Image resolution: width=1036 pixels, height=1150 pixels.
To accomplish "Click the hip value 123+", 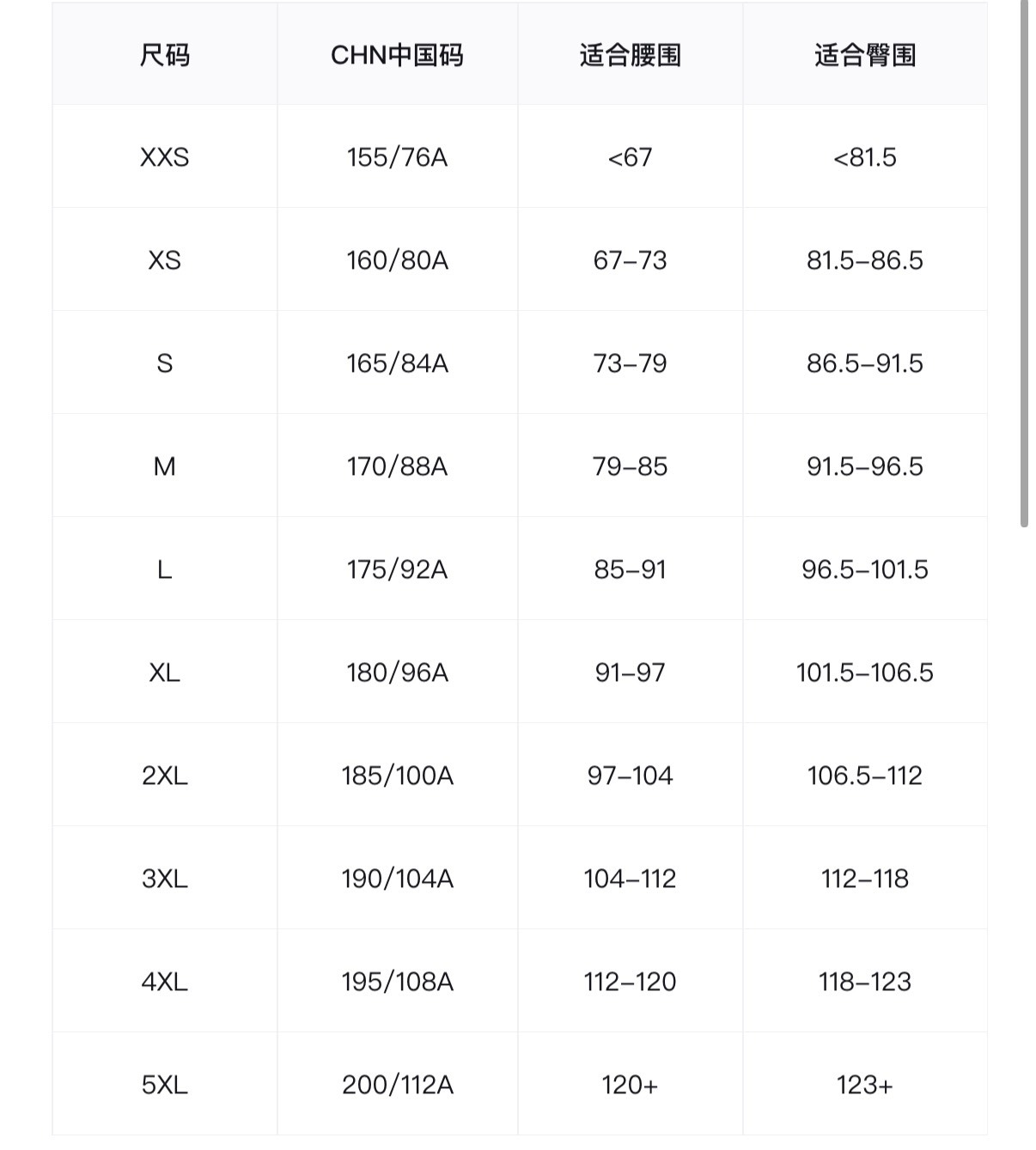I will tap(864, 1085).
